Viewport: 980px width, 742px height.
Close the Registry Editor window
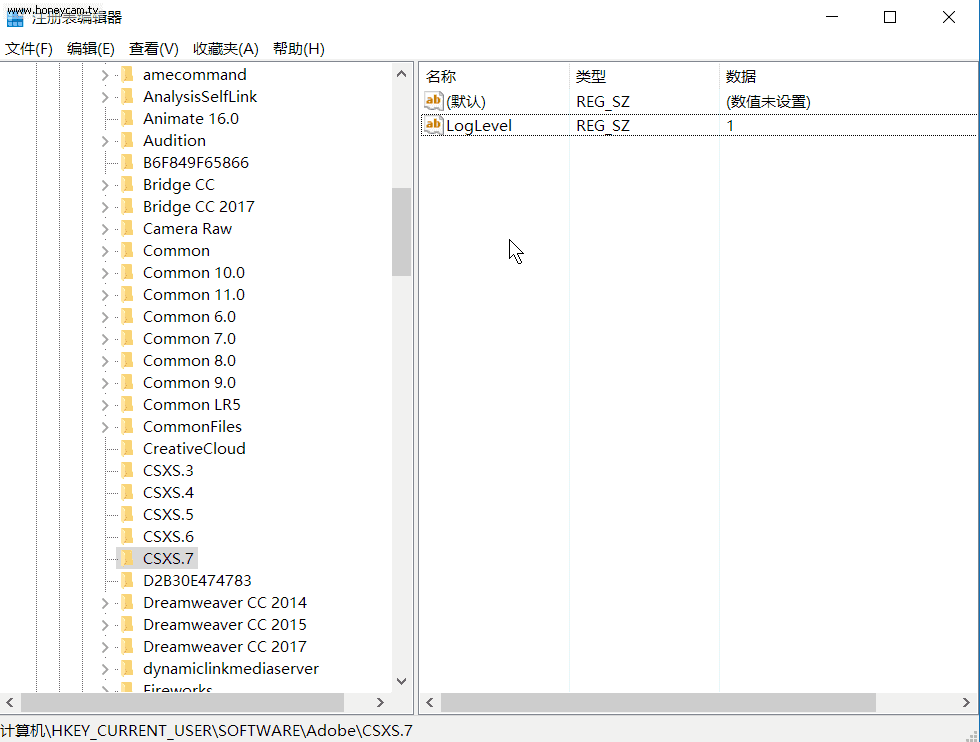tap(949, 18)
